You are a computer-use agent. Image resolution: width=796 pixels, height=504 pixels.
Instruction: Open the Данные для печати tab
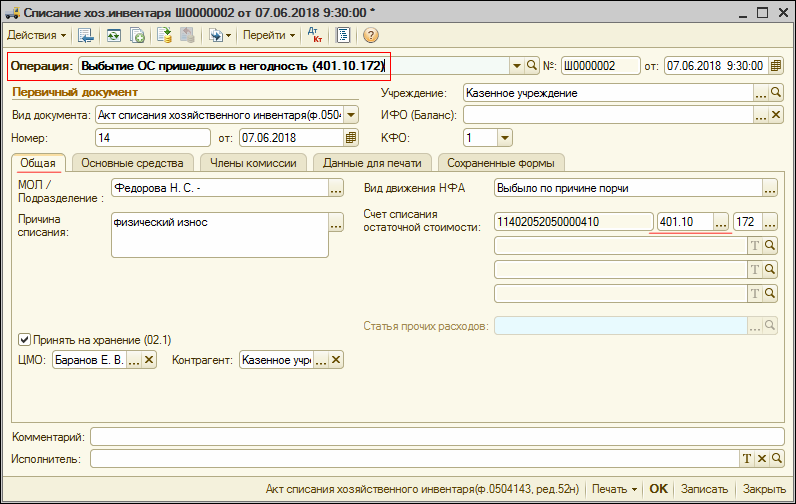(372, 163)
